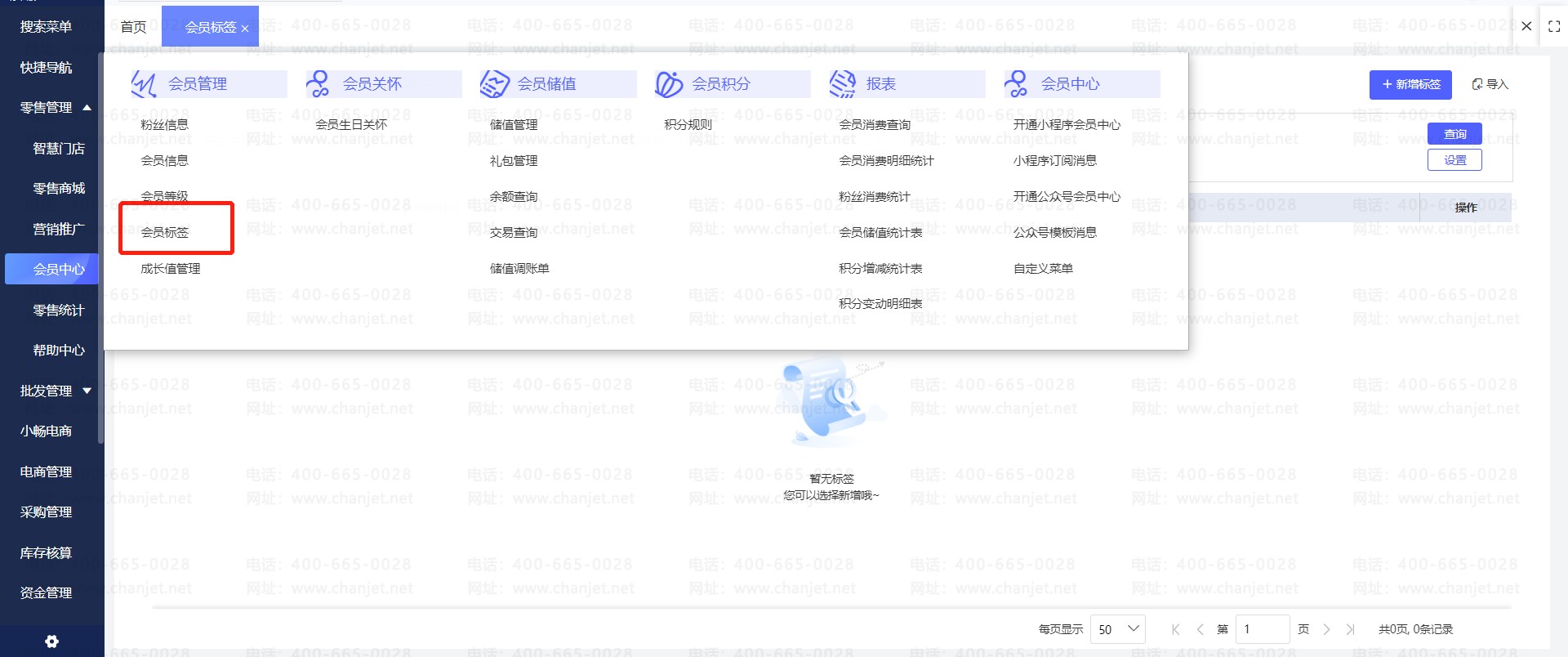Open 储值管理 menu link
This screenshot has height=657, width=1568.
pos(514,125)
